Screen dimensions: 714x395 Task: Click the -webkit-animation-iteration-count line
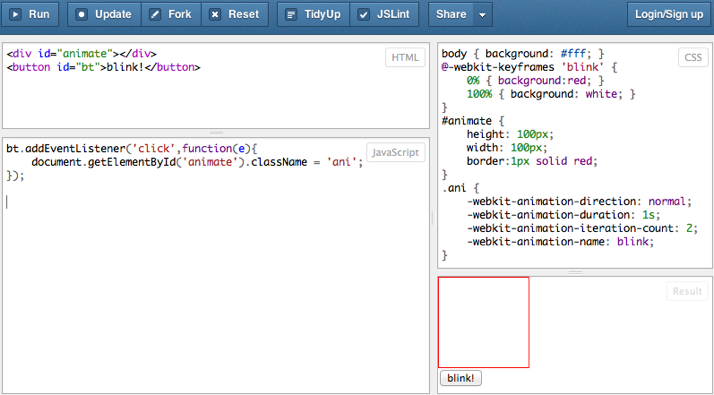click(x=582, y=228)
